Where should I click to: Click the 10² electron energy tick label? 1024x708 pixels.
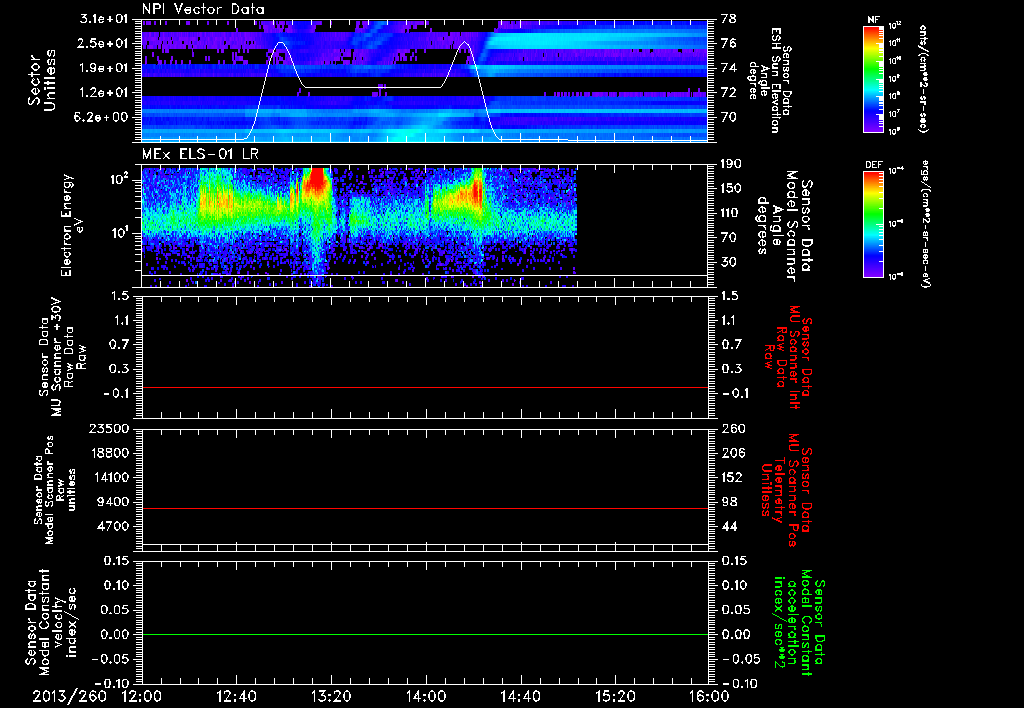point(122,178)
